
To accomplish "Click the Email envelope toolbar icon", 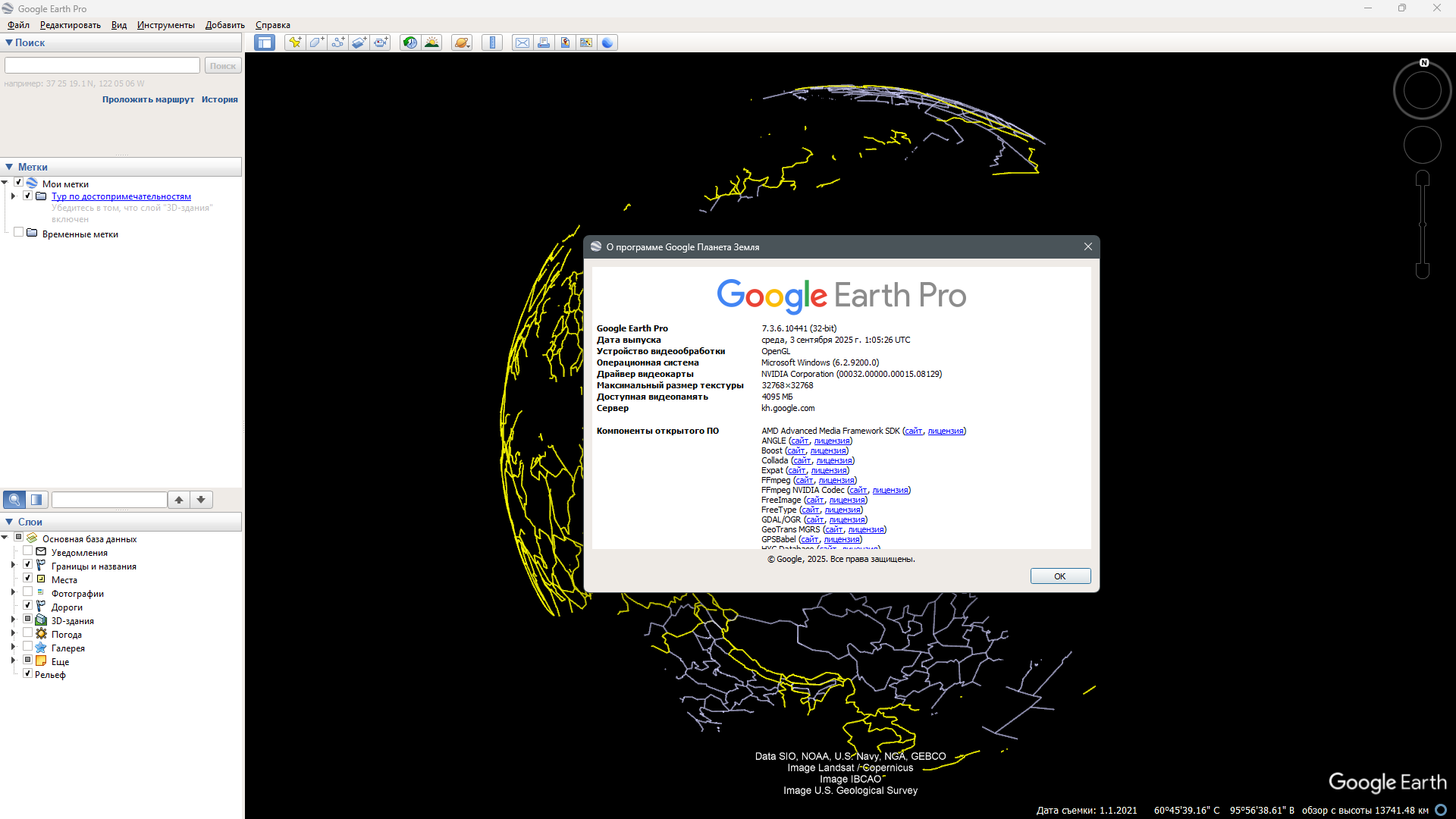I will click(x=522, y=42).
